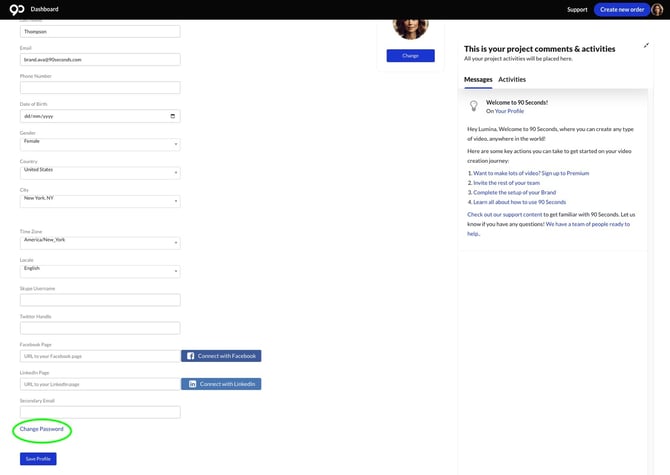670x475 pixels.
Task: Click the Twitter Handle input field
Action: 100,328
